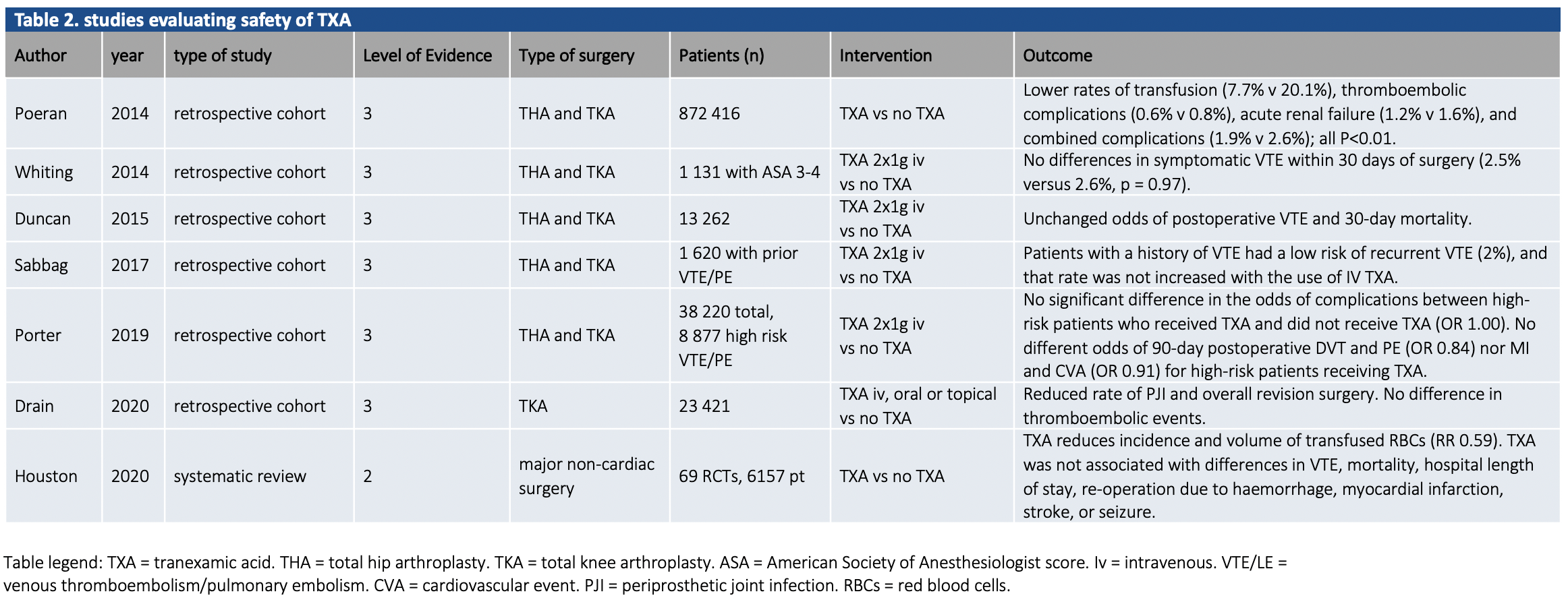Select the 'Drain' author cell
Viewport: 1568px width, 600px height.
click(34, 406)
